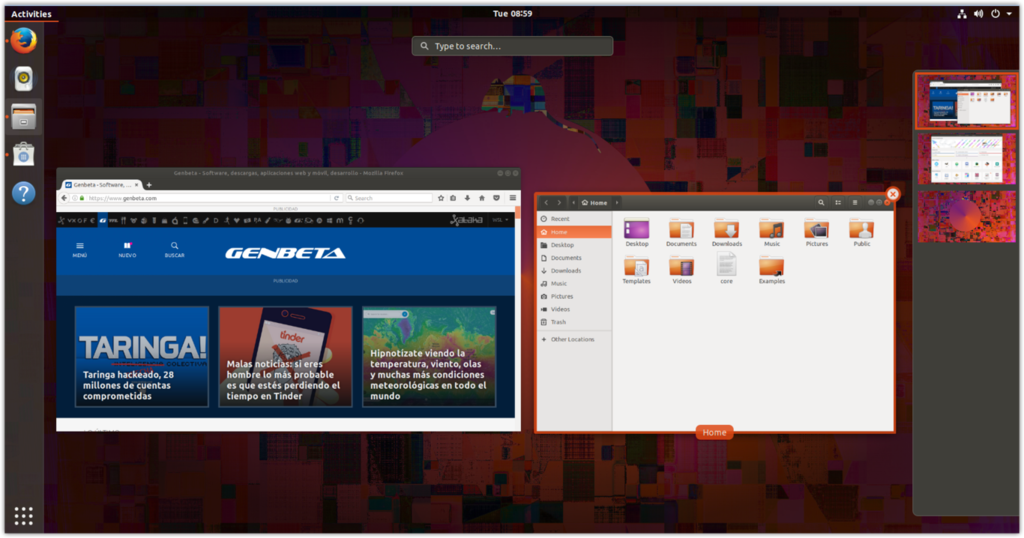Image resolution: width=1024 pixels, height=538 pixels.
Task: Select Videos in Files sidebar
Action: 574,309
